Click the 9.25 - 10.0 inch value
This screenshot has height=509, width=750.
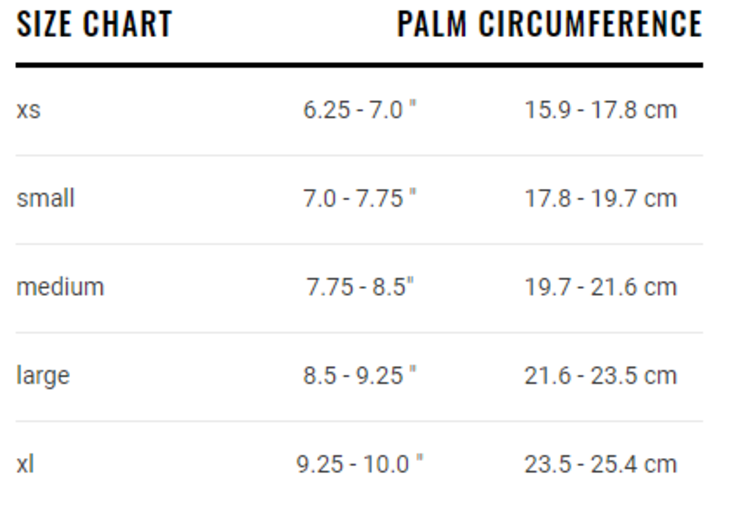(x=359, y=464)
